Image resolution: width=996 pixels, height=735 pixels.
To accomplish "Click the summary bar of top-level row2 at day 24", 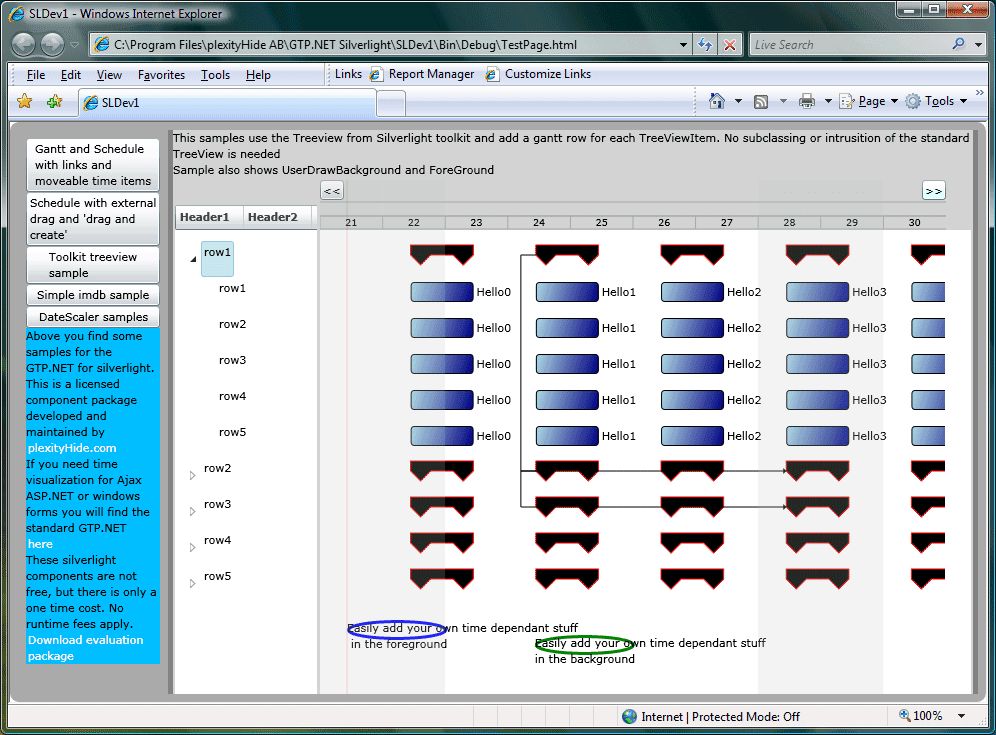I will pyautogui.click(x=567, y=471).
